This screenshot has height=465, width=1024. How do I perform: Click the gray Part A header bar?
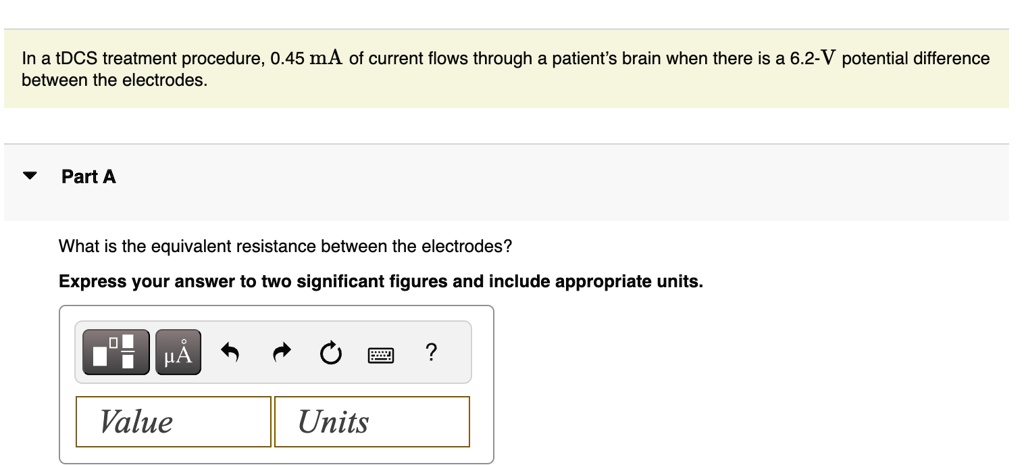(x=506, y=182)
